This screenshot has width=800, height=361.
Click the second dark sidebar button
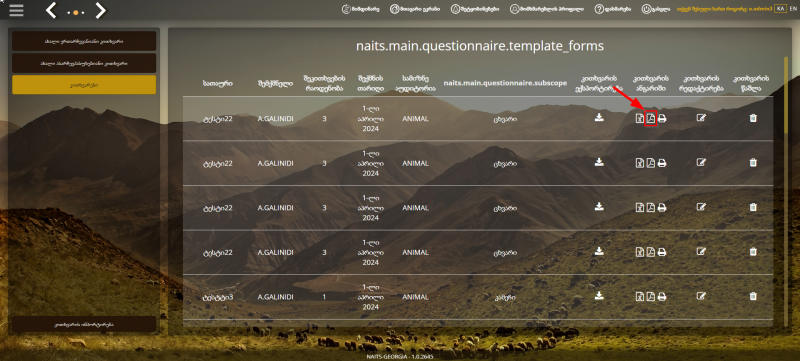84,63
